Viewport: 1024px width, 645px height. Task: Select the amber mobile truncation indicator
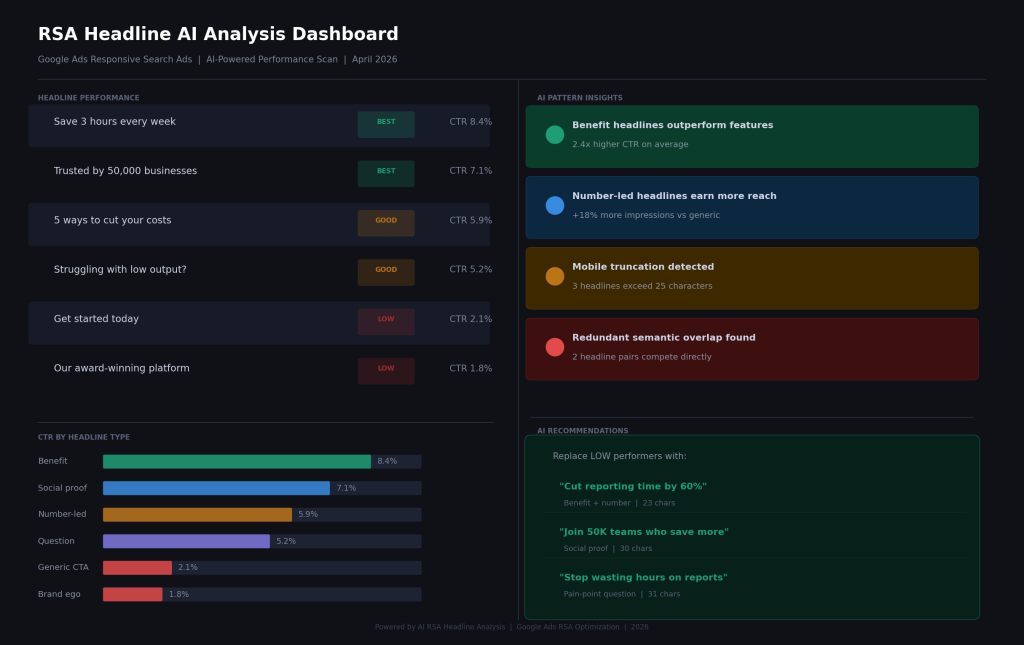coord(554,275)
